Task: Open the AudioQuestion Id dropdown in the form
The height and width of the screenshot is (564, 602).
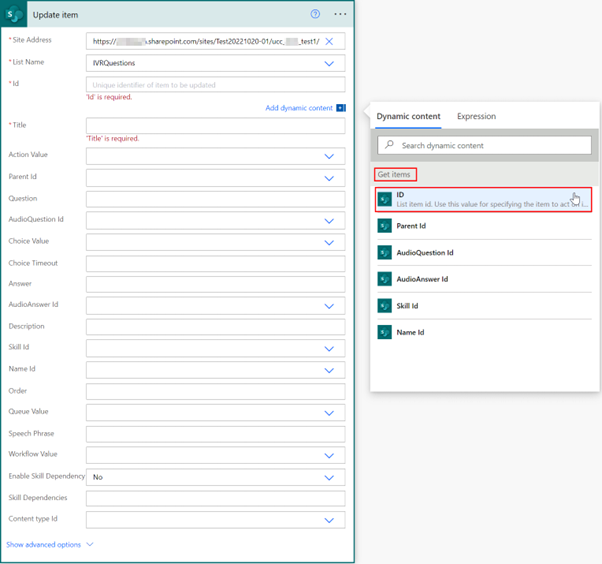Action: 329,221
